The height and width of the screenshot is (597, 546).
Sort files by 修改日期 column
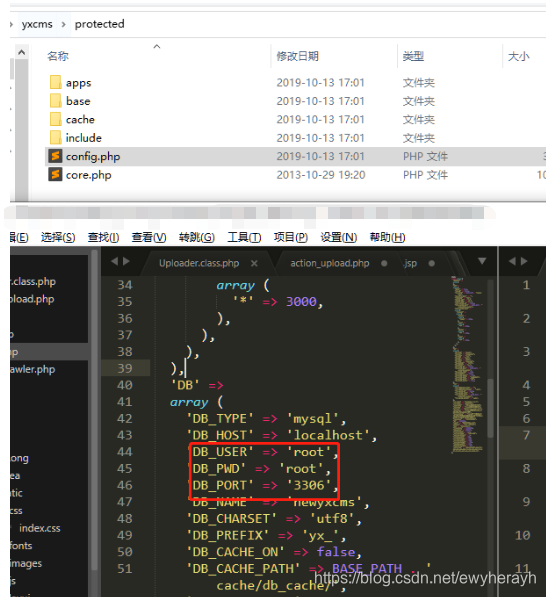tap(297, 56)
